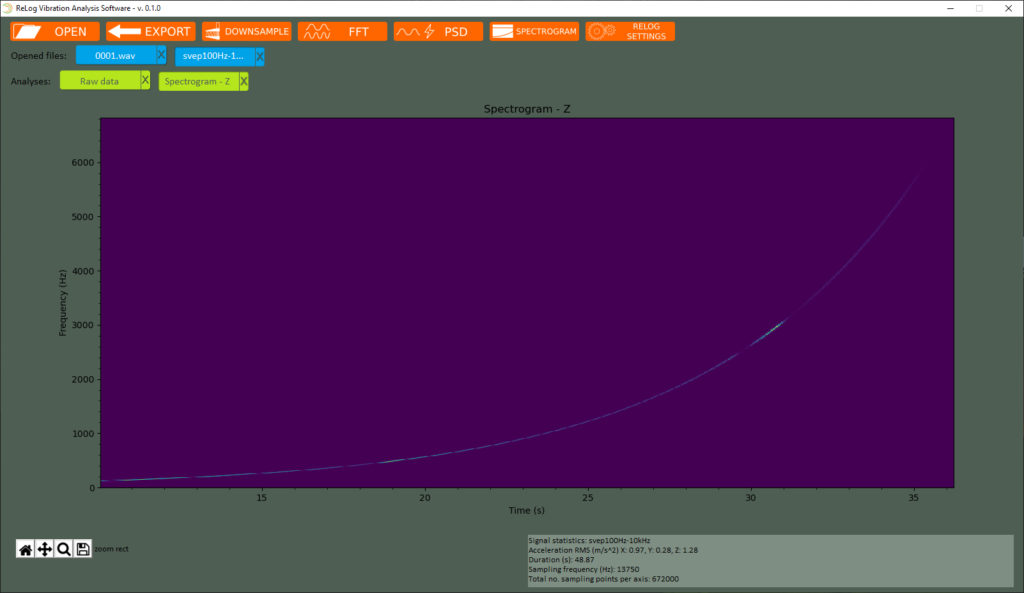Select the svep100Hz opened file tab
The image size is (1024, 593).
[214, 56]
